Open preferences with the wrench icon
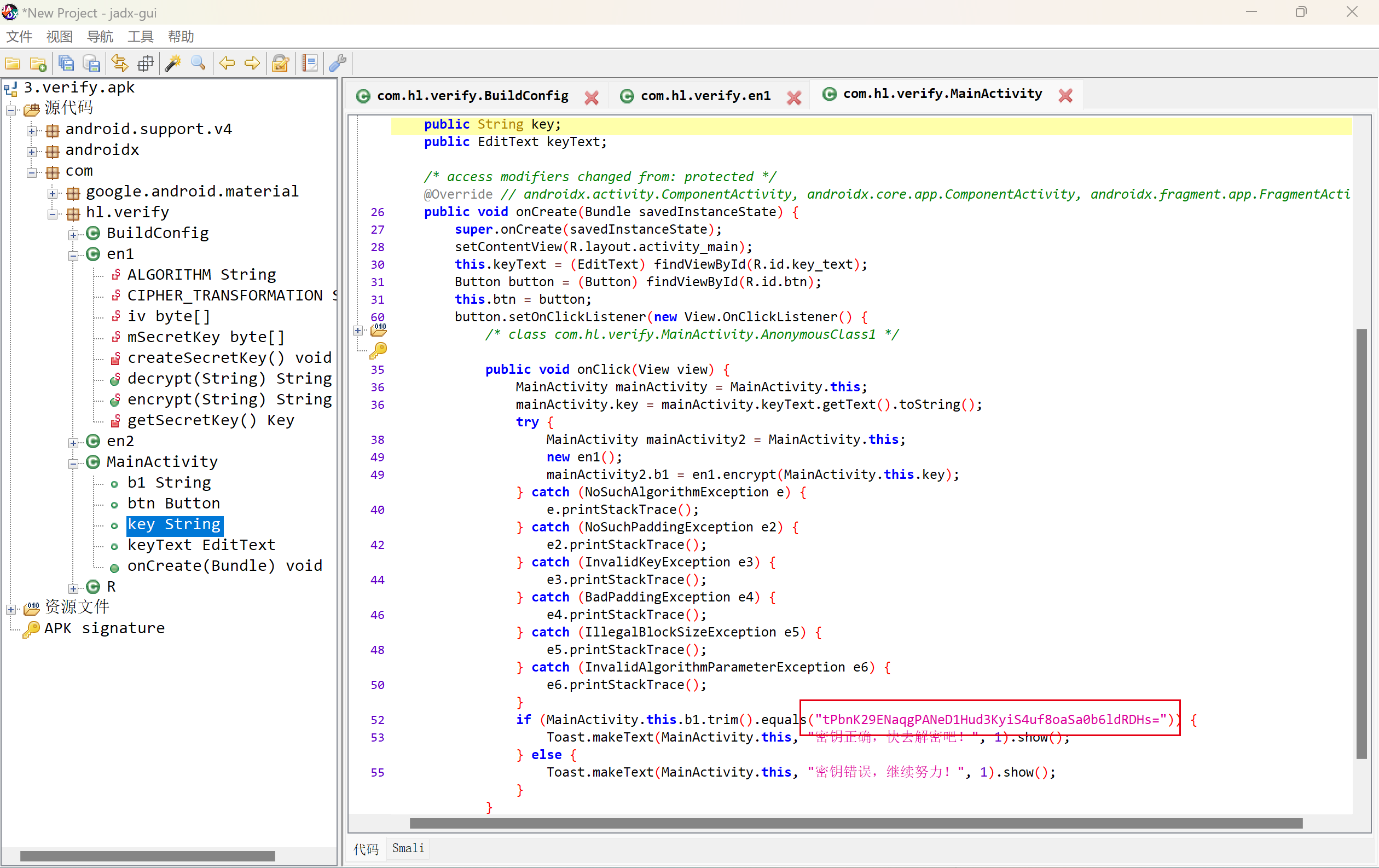Viewport: 1379px width, 868px height. 338,63
